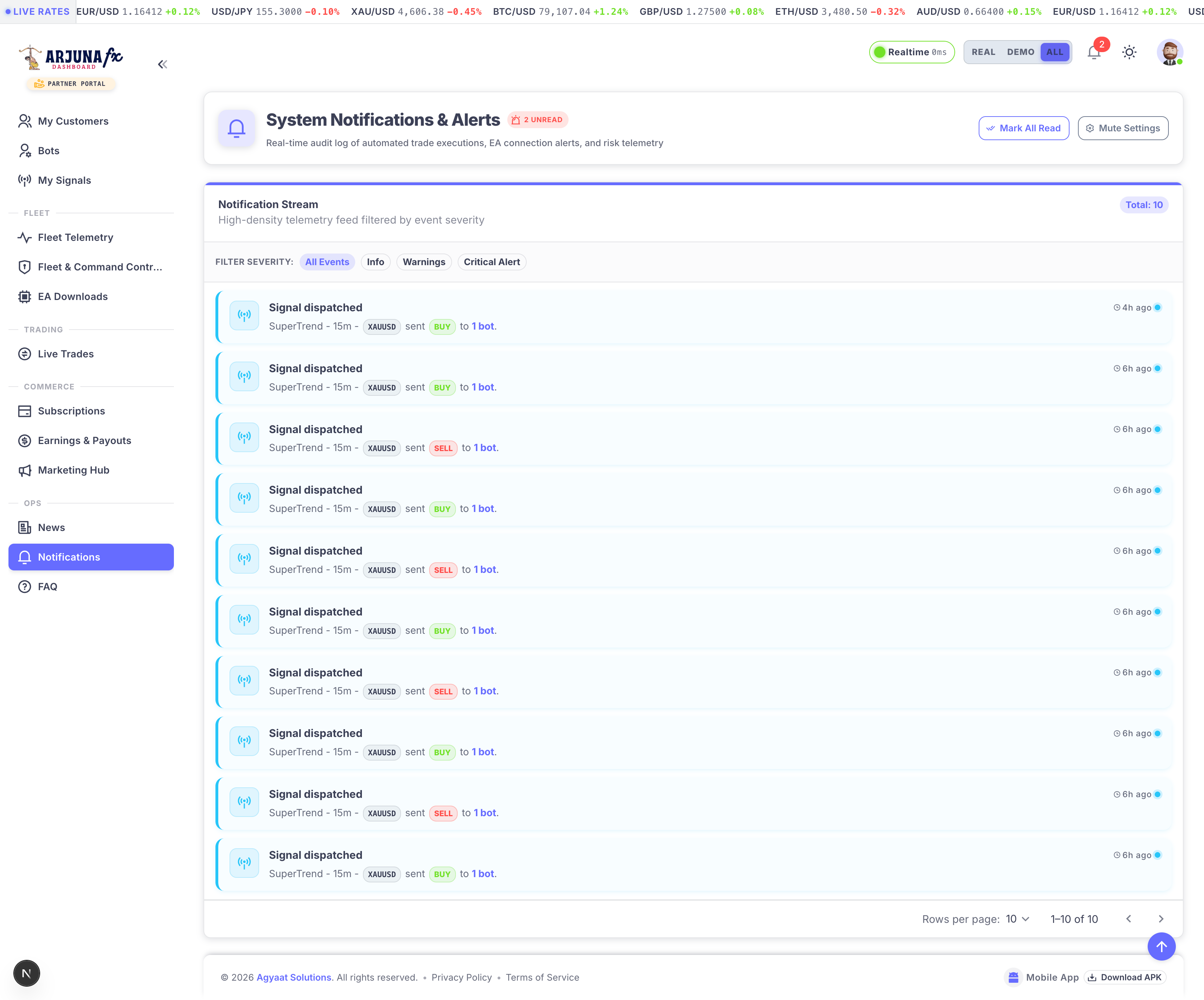Open the notification bell with badge 2
Screen dimensions: 1204x1000
pos(1094,52)
